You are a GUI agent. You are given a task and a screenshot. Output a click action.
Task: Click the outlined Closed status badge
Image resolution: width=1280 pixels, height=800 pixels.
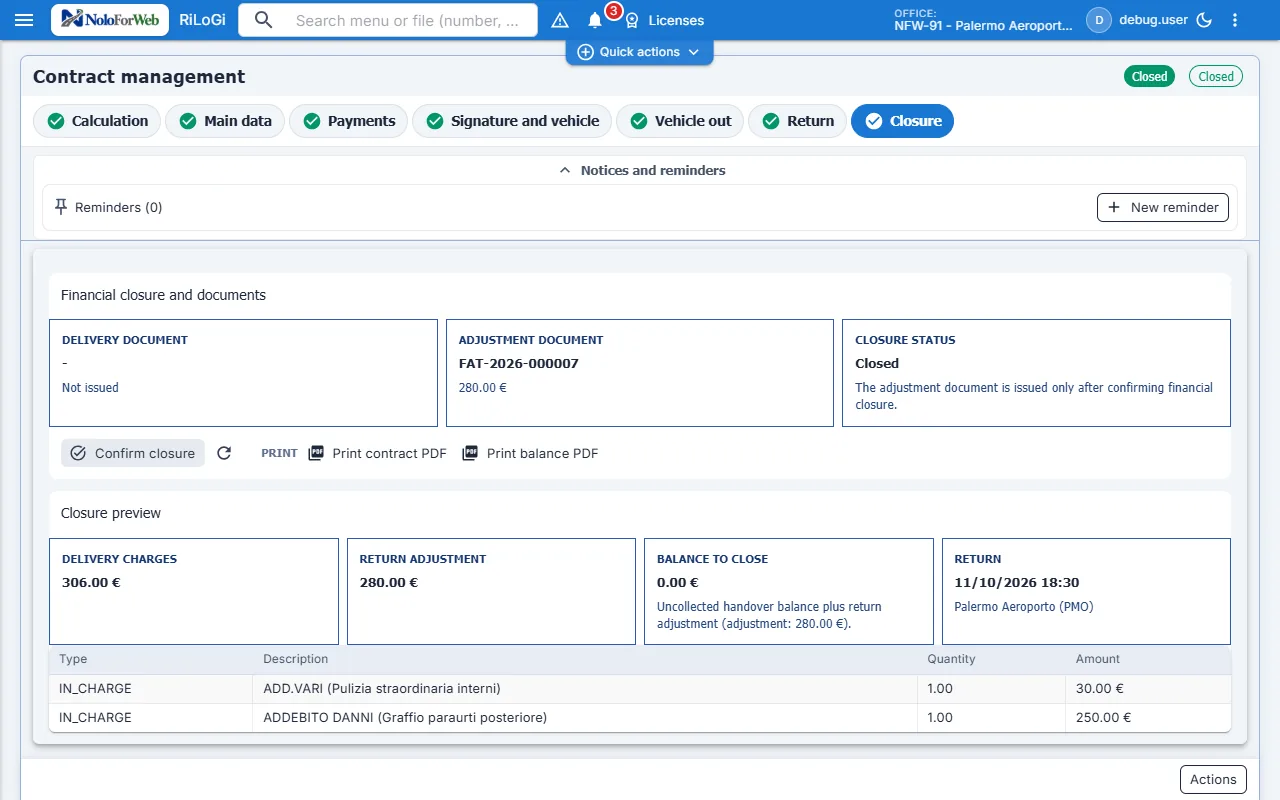click(x=1216, y=76)
